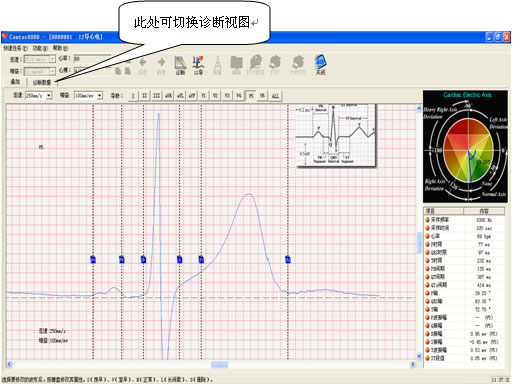Click the horizontal scrollbar thumb under waveform
The image size is (513, 387).
pos(220,364)
